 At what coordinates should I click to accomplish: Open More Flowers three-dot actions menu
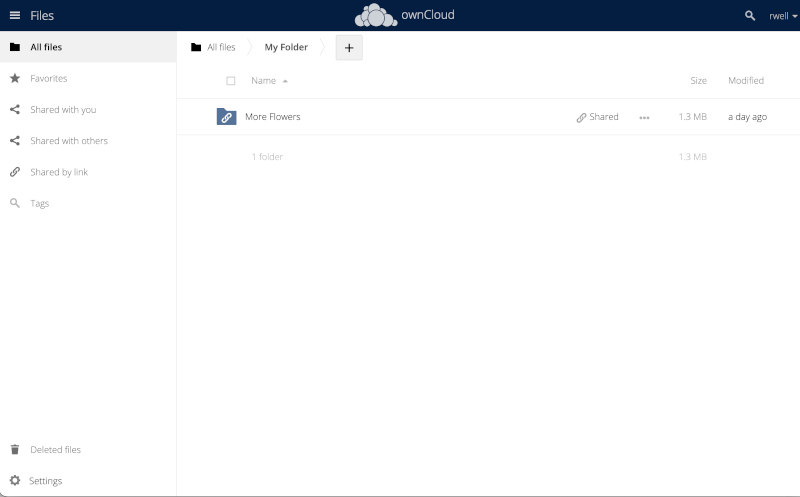pyautogui.click(x=644, y=117)
